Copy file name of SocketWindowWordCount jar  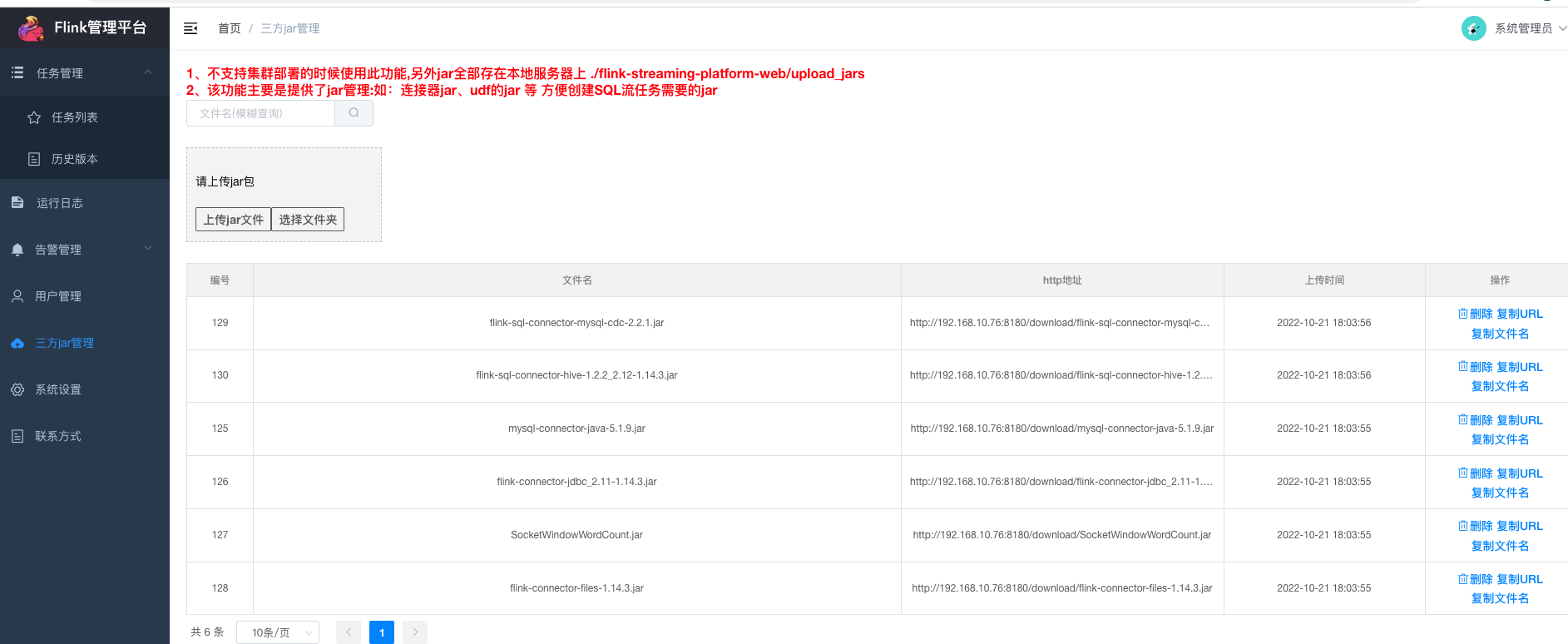(x=1500, y=546)
